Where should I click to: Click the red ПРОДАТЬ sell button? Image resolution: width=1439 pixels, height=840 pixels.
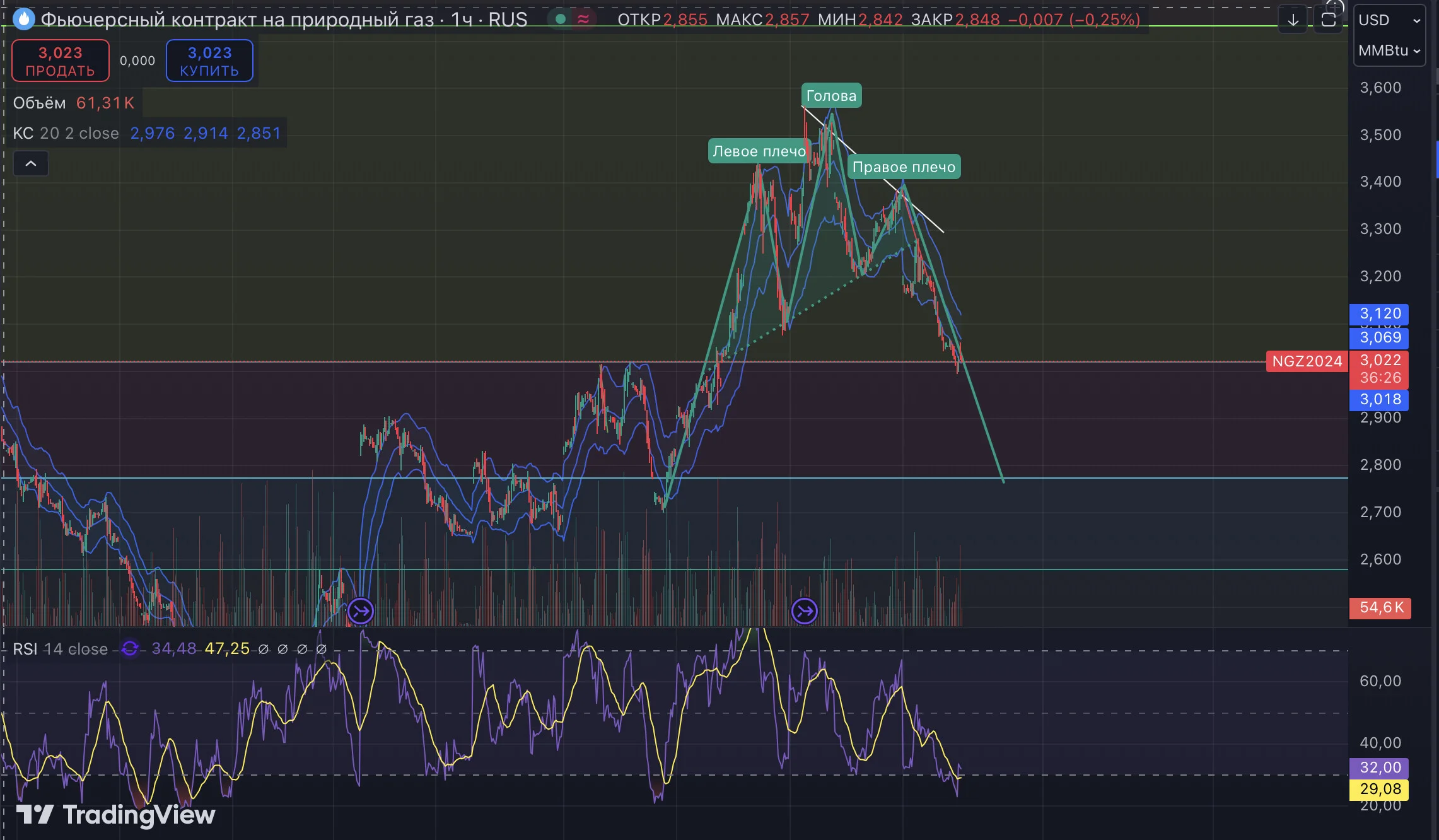tap(61, 61)
